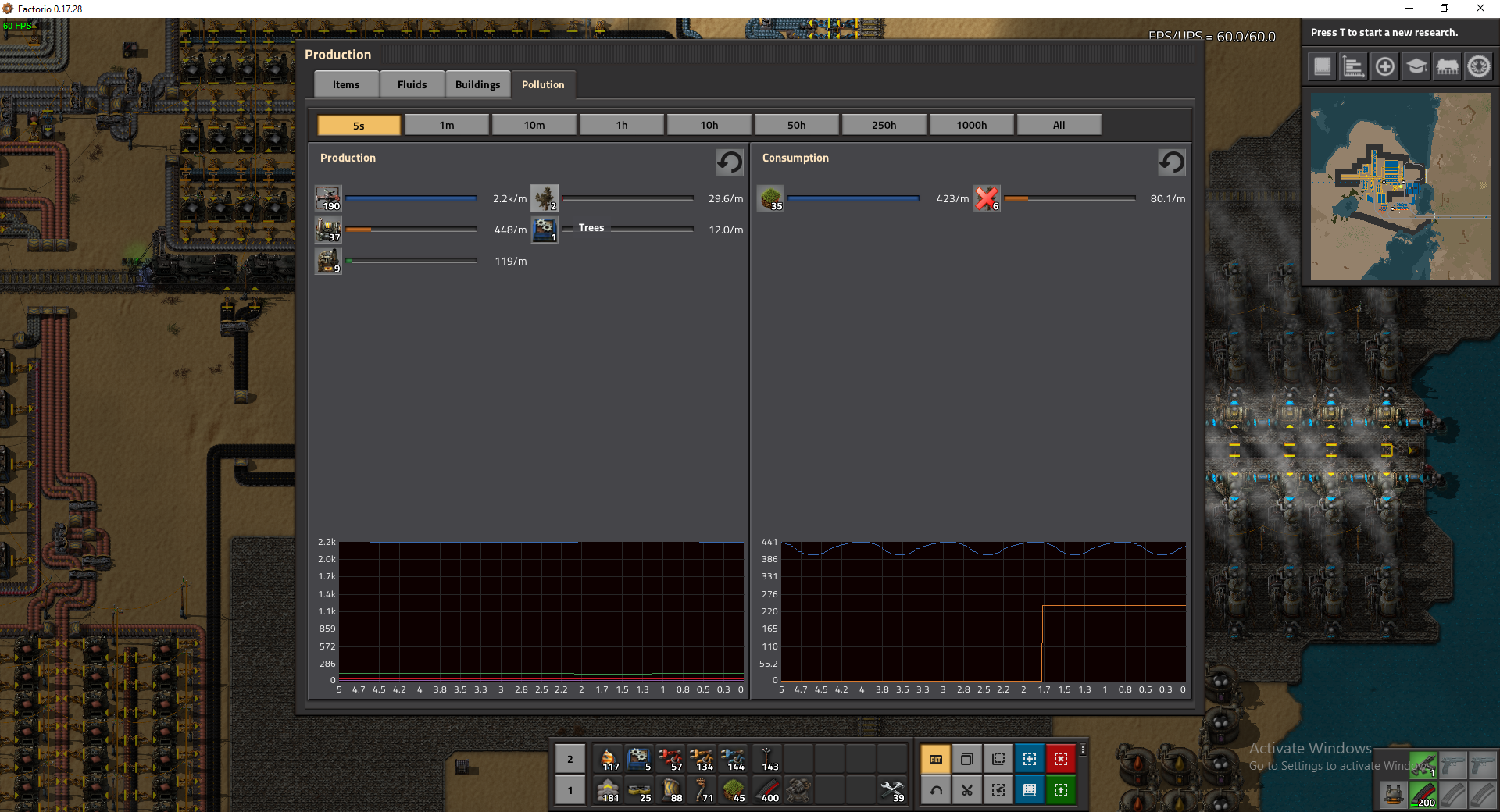Viewport: 1500px width, 812px height.
Task: Click the green upgrade planner shortcut
Action: tap(1061, 790)
